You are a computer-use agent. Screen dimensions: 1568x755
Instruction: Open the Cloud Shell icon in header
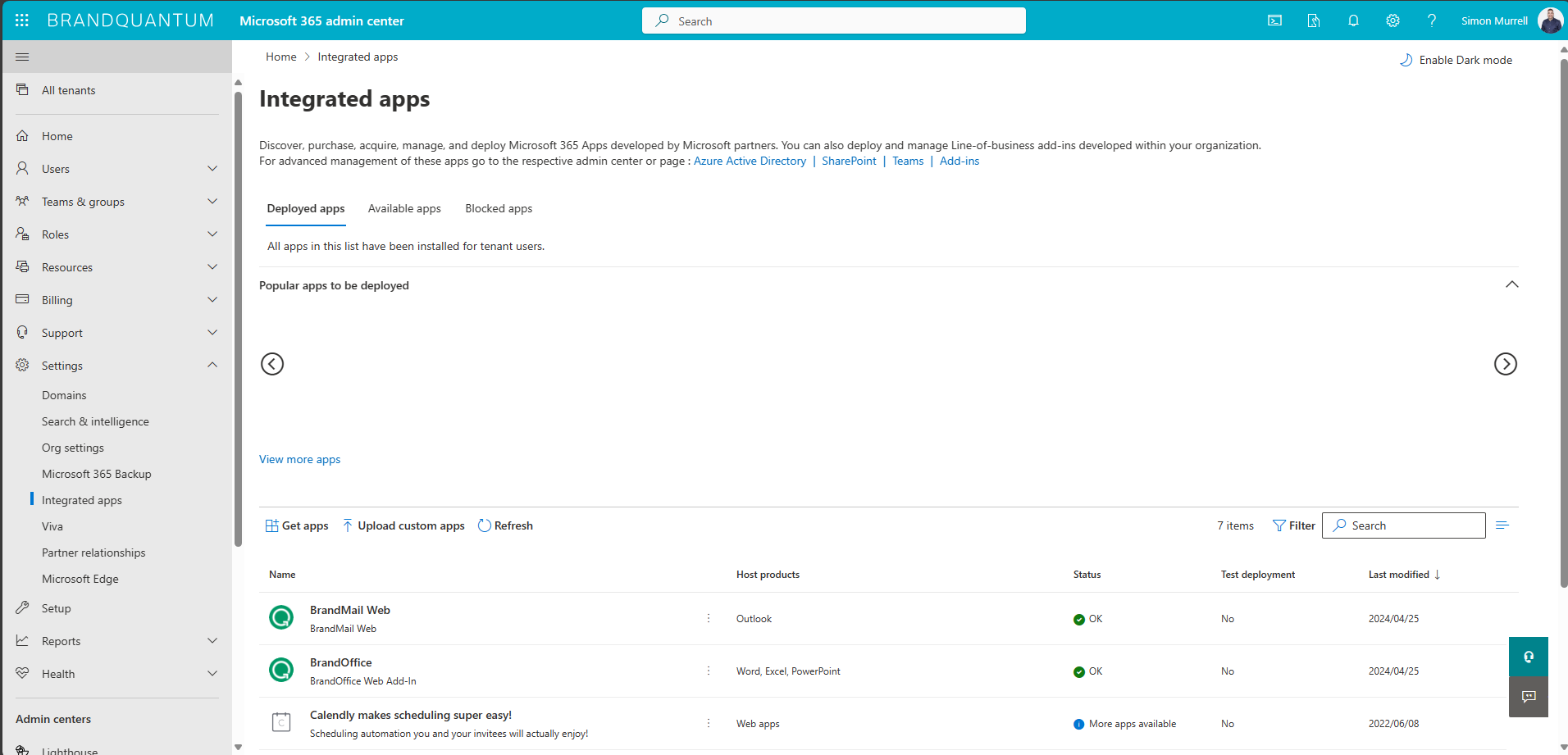(1274, 20)
